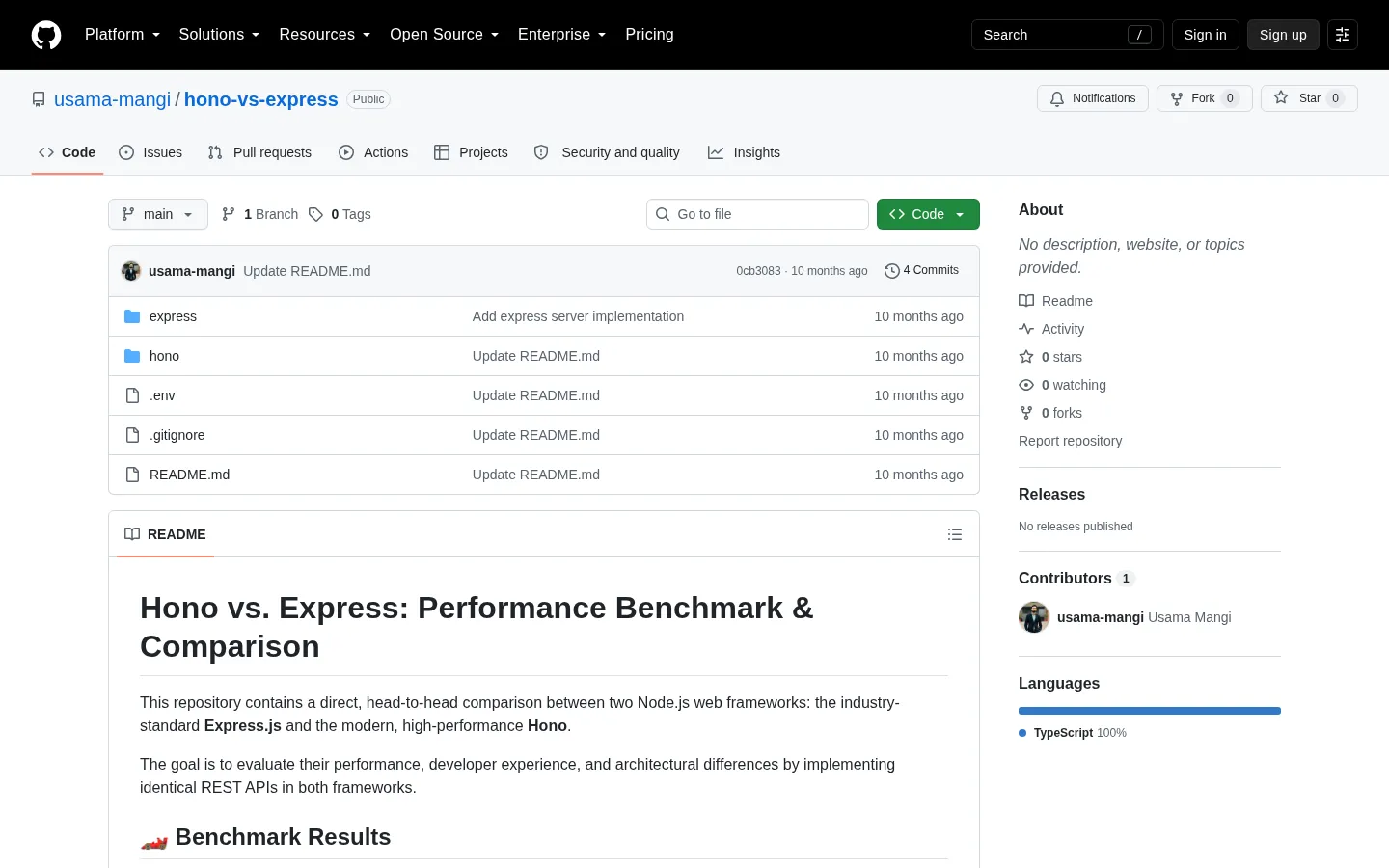Open the express folder name
This screenshot has width=1389, height=868.
(173, 316)
